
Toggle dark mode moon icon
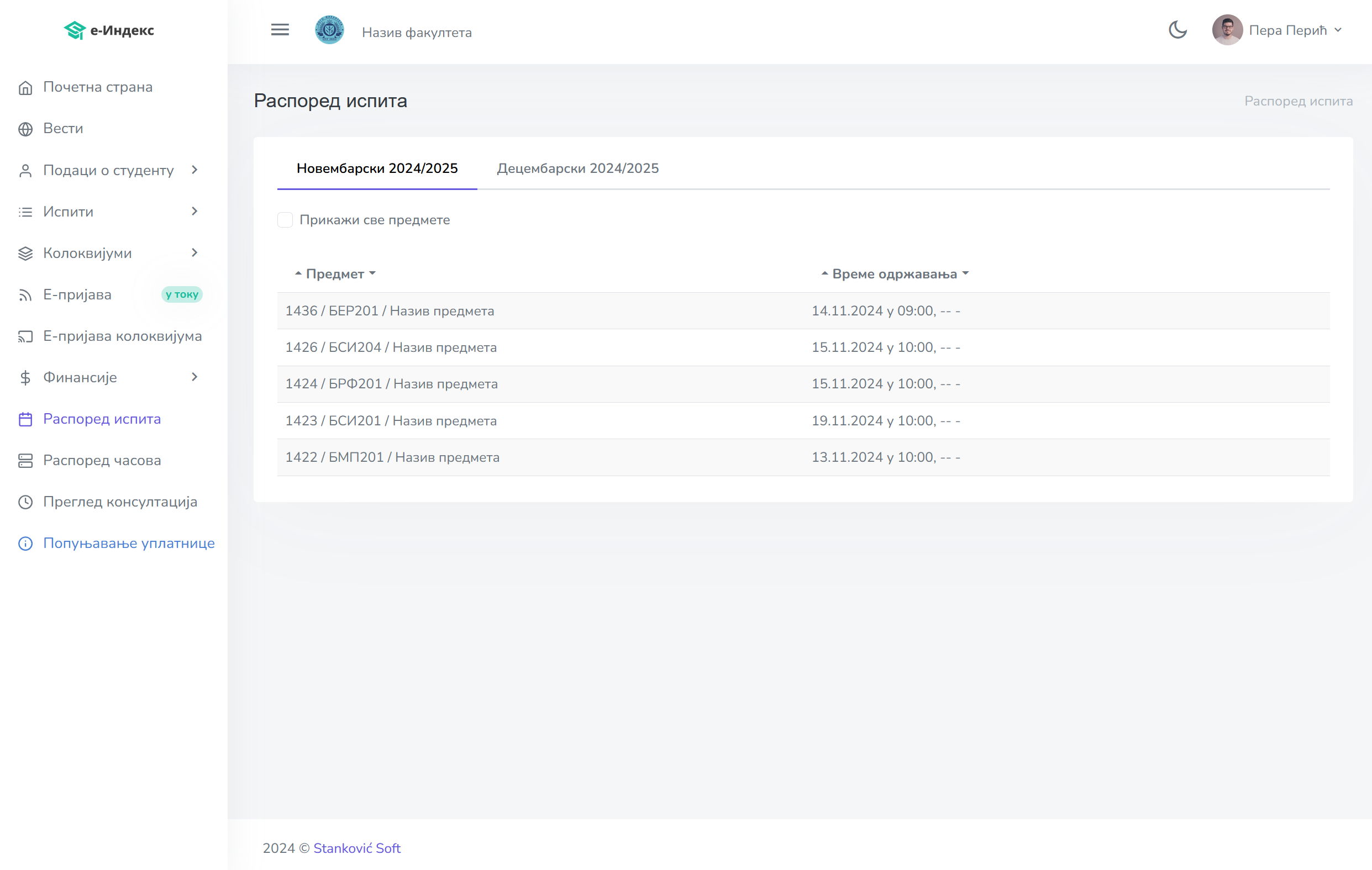coord(1177,30)
